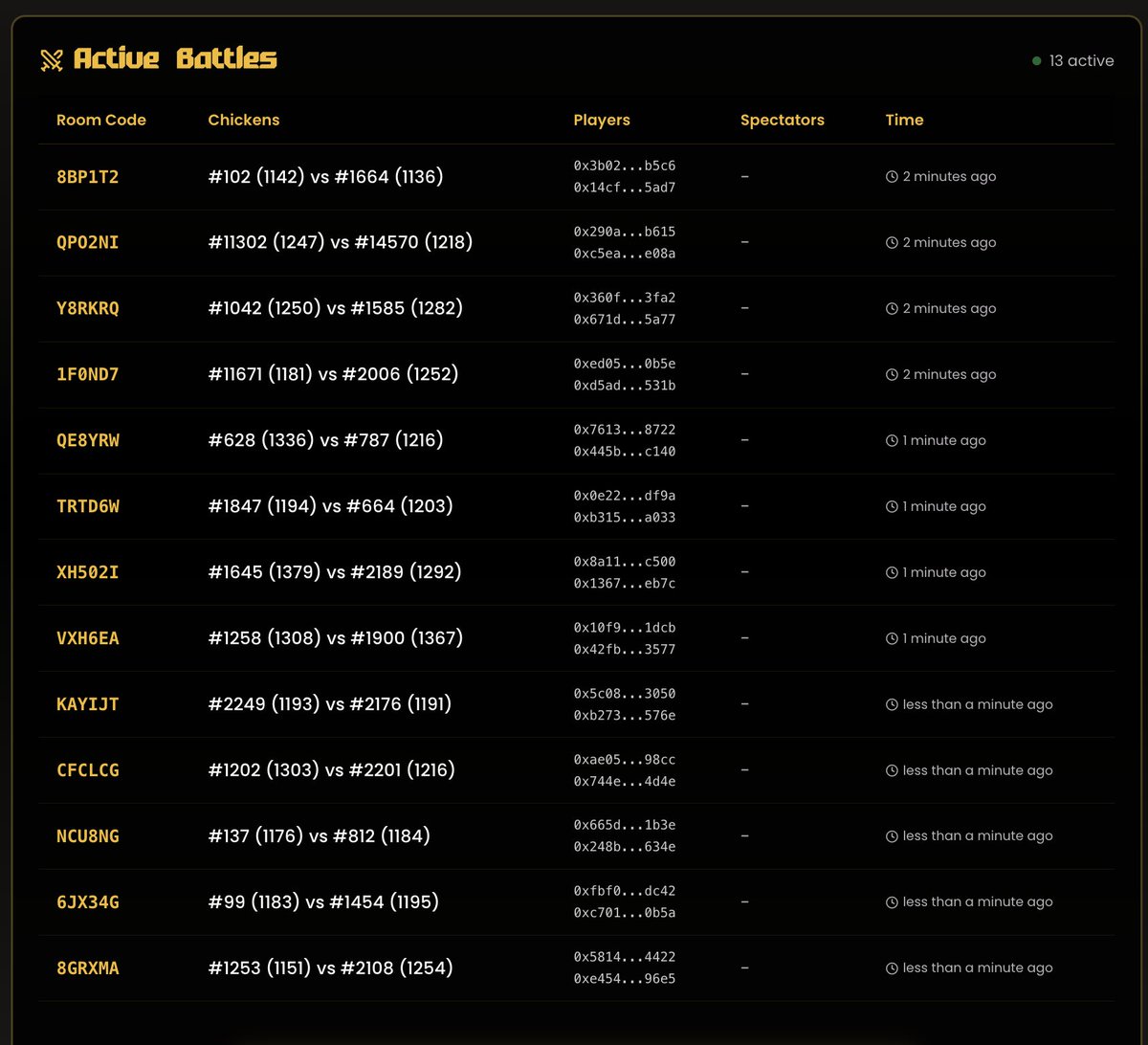Click the clock icon in row NCU8NG
This screenshot has width=1148, height=1045.
(x=892, y=836)
